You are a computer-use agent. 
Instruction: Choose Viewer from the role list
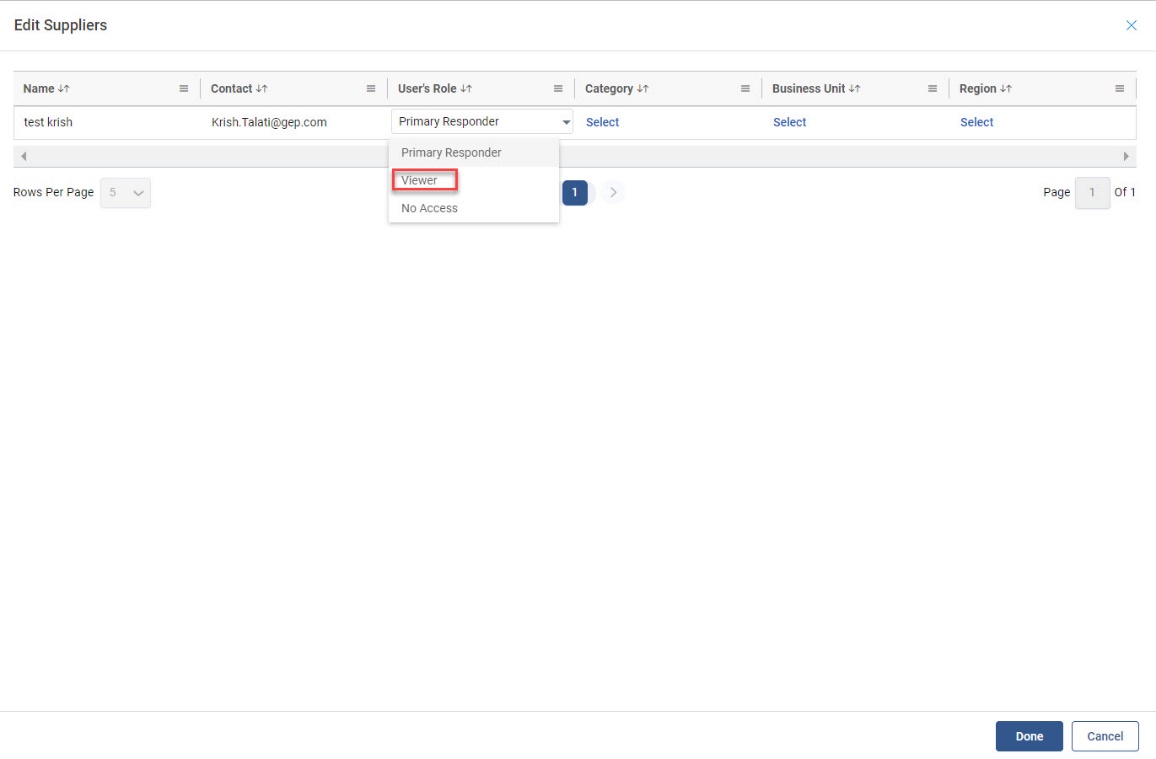(420, 181)
